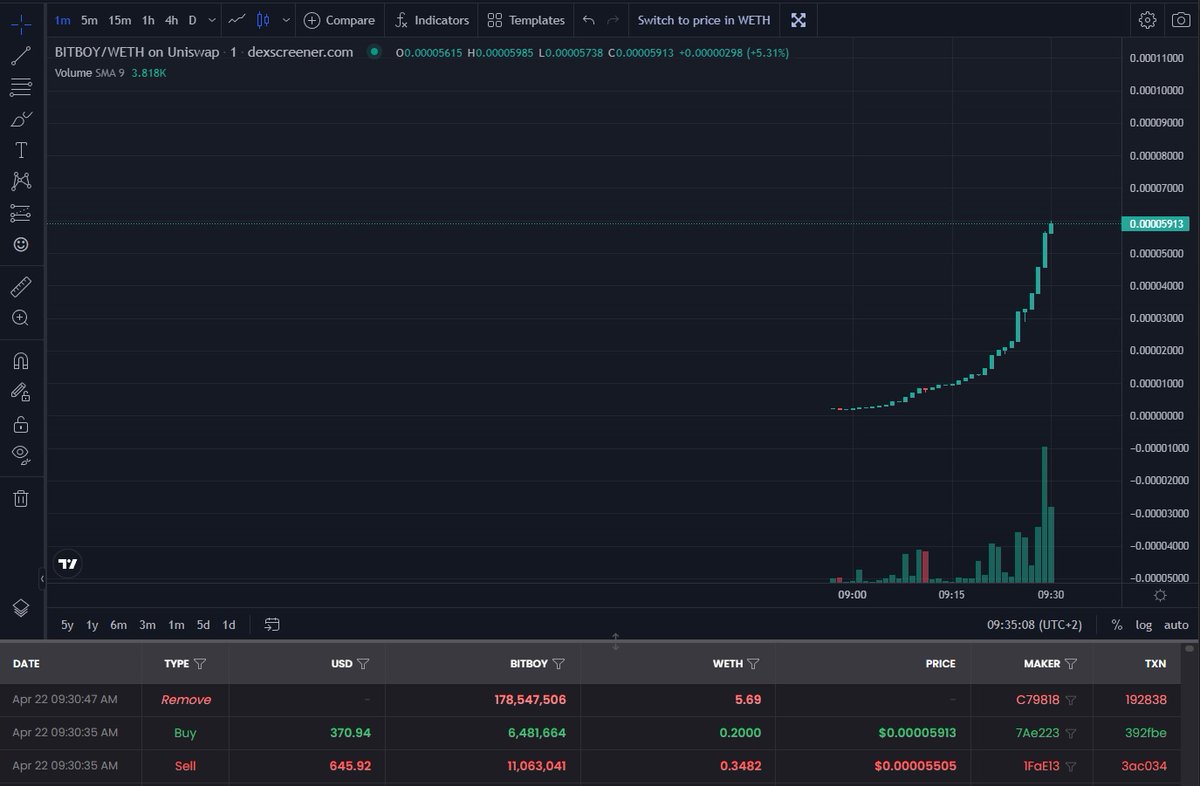Redo the last chart action
Viewport: 1200px width, 786px height.
point(613,20)
